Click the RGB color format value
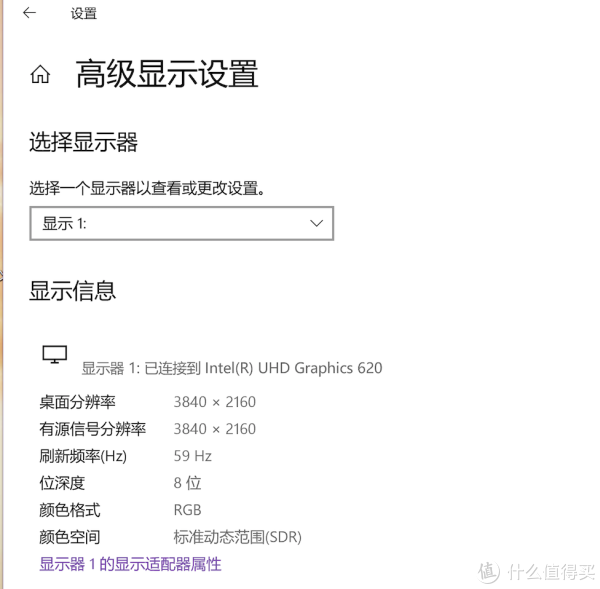 tap(187, 510)
